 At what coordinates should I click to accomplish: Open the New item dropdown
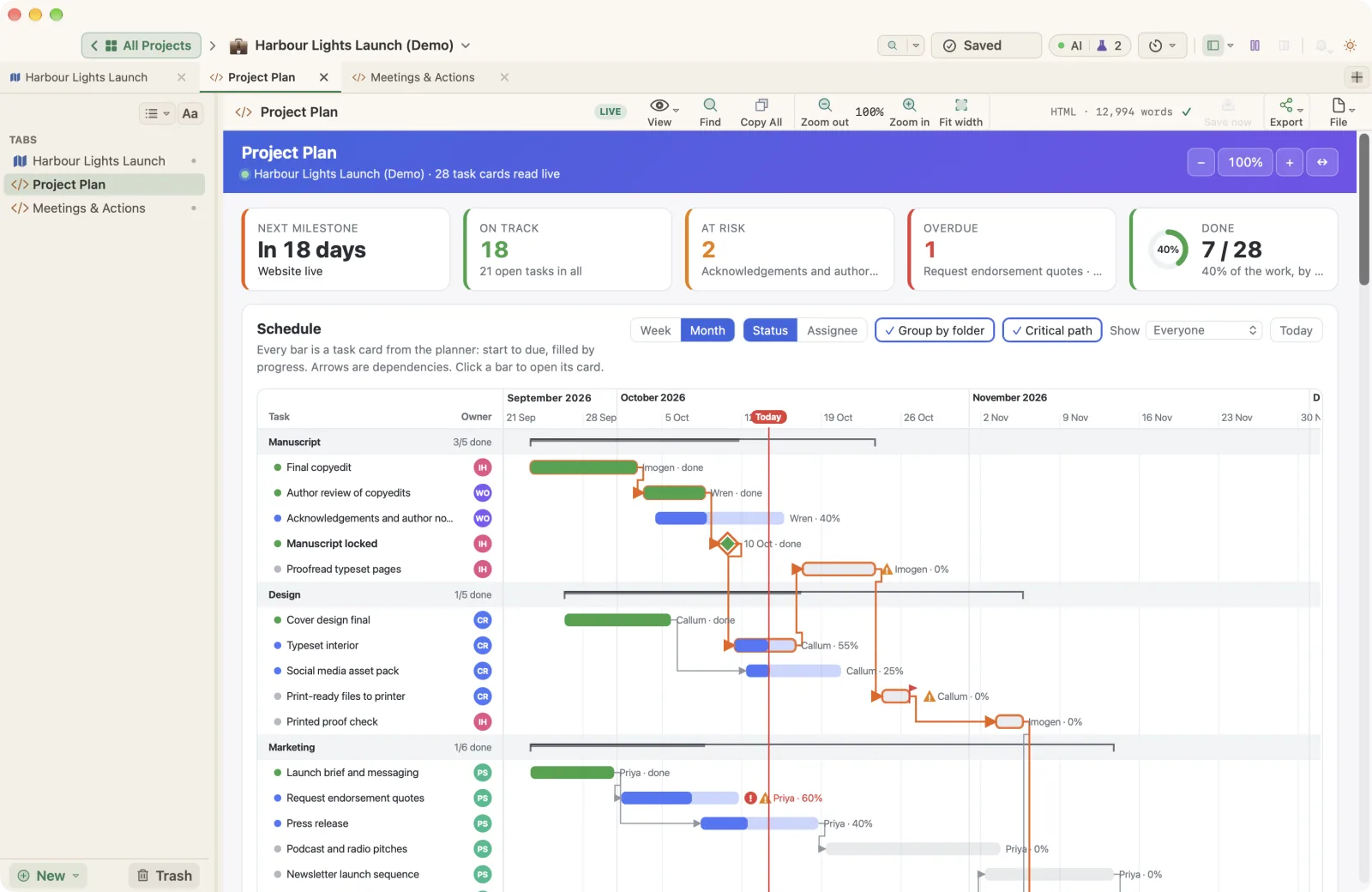49,876
